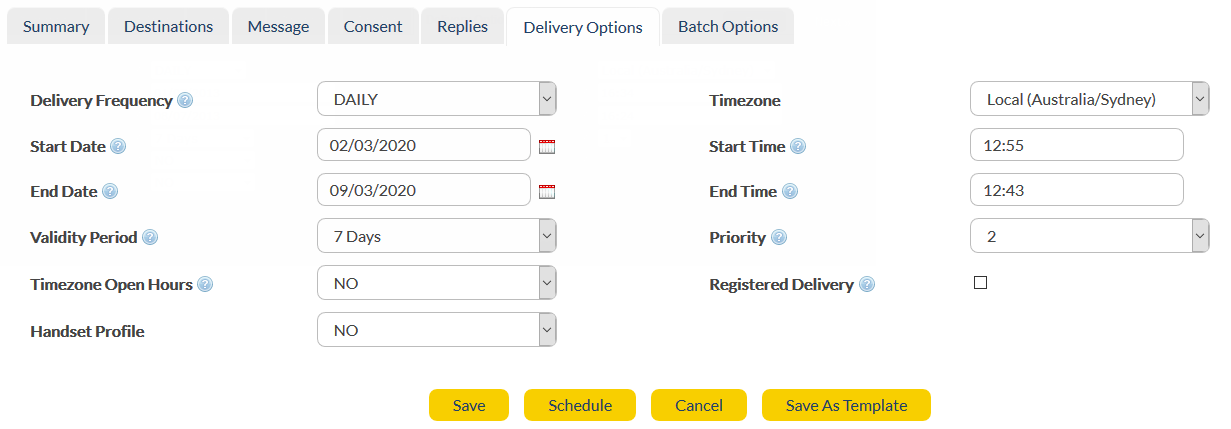The image size is (1231, 429).
Task: Open the Start Date calendar picker
Action: point(547,146)
